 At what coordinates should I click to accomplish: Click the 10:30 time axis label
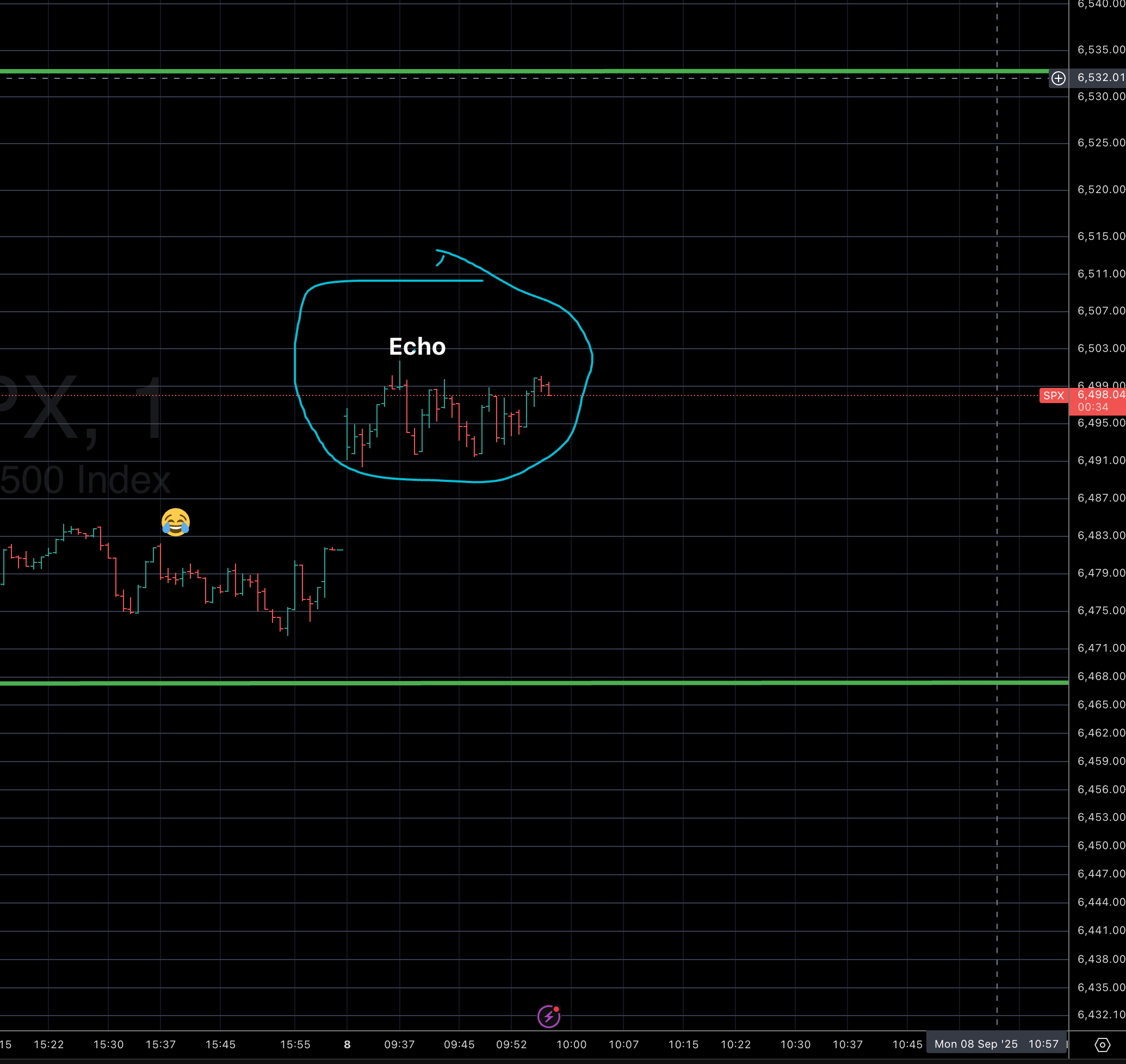click(795, 1044)
